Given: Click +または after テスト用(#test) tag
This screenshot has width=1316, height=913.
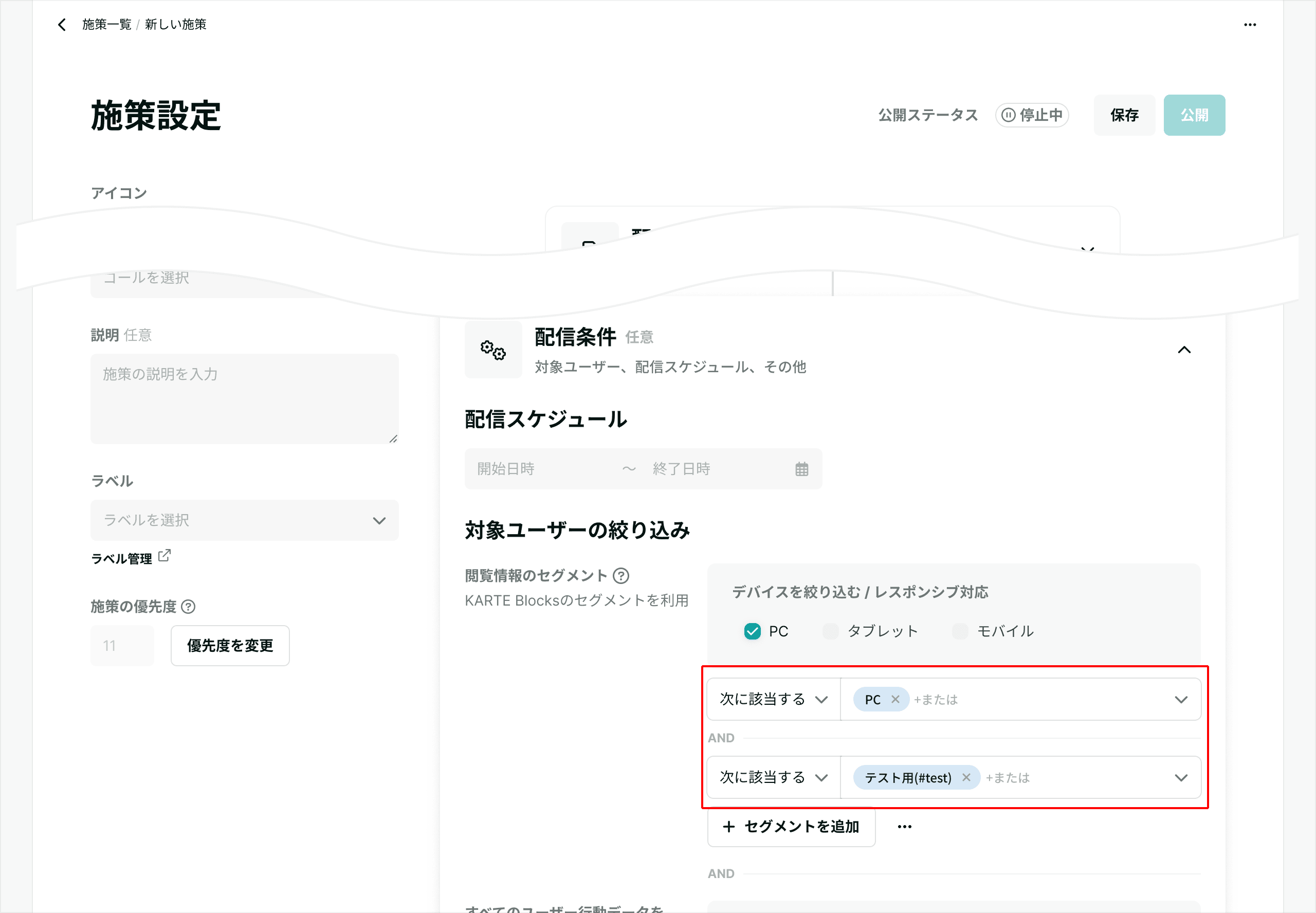Looking at the screenshot, I should click(1007, 777).
